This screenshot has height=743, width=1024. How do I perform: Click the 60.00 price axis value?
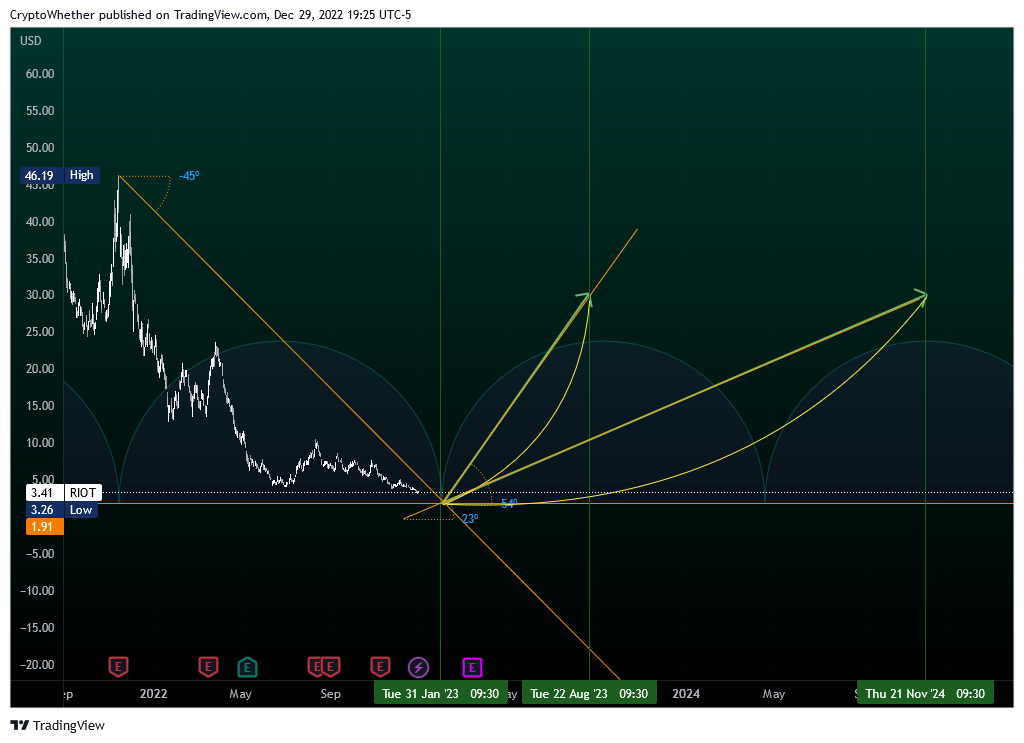pyautogui.click(x=40, y=74)
